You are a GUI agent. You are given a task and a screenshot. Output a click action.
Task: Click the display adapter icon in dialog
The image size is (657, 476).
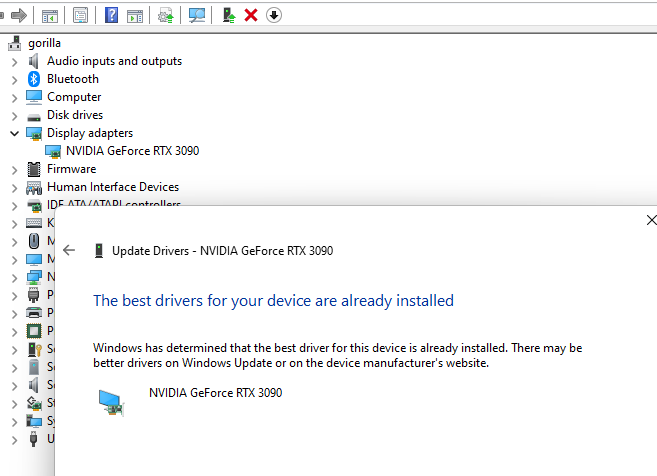click(111, 403)
